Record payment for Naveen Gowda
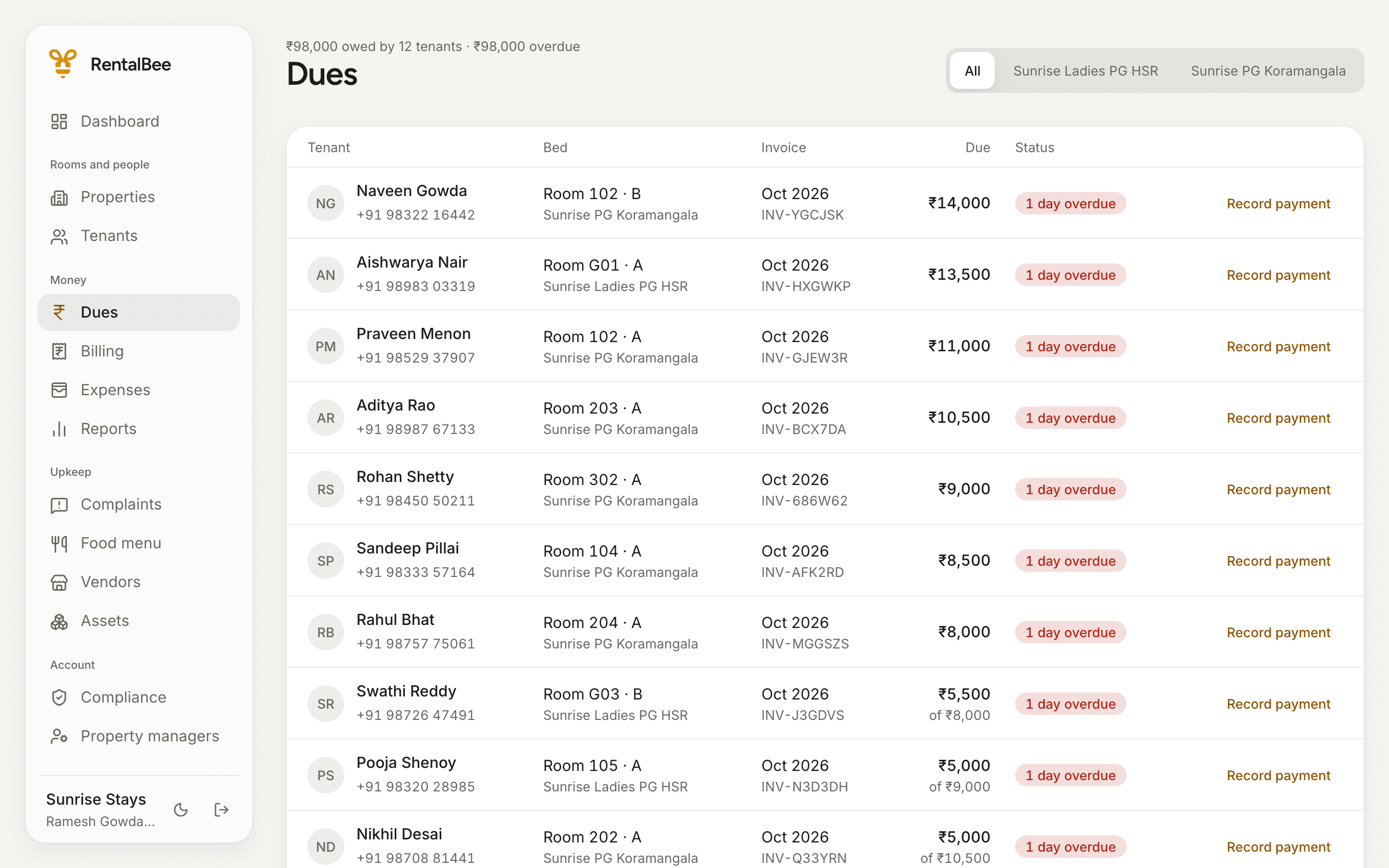This screenshot has height=868, width=1389. click(x=1278, y=204)
